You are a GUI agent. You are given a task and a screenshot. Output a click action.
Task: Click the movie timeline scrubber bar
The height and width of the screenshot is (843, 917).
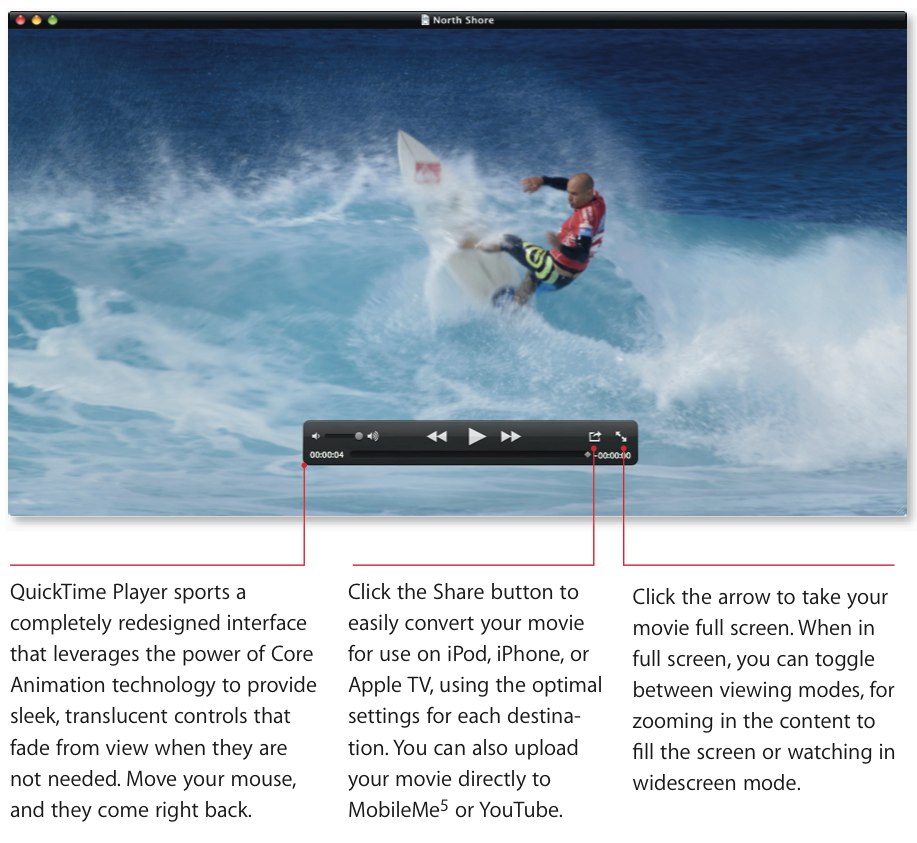click(x=472, y=455)
